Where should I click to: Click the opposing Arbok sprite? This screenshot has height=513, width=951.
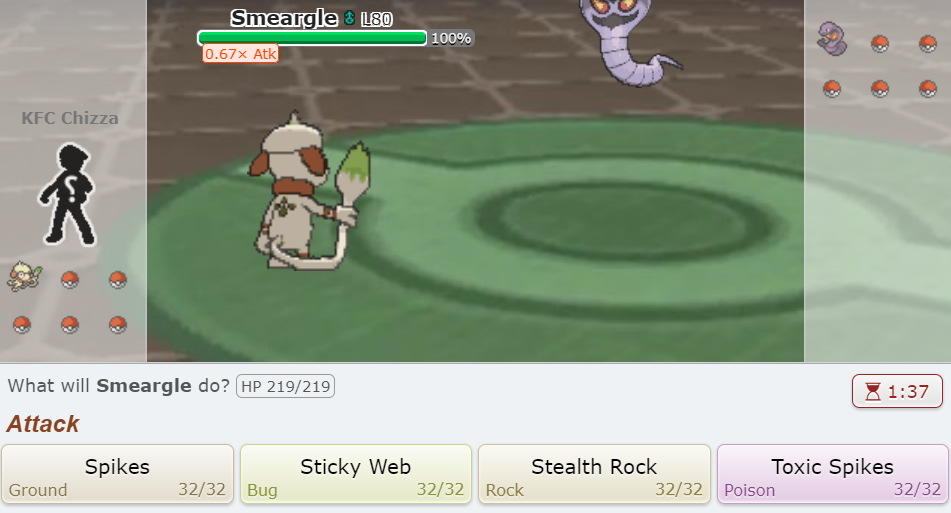[x=628, y=41]
